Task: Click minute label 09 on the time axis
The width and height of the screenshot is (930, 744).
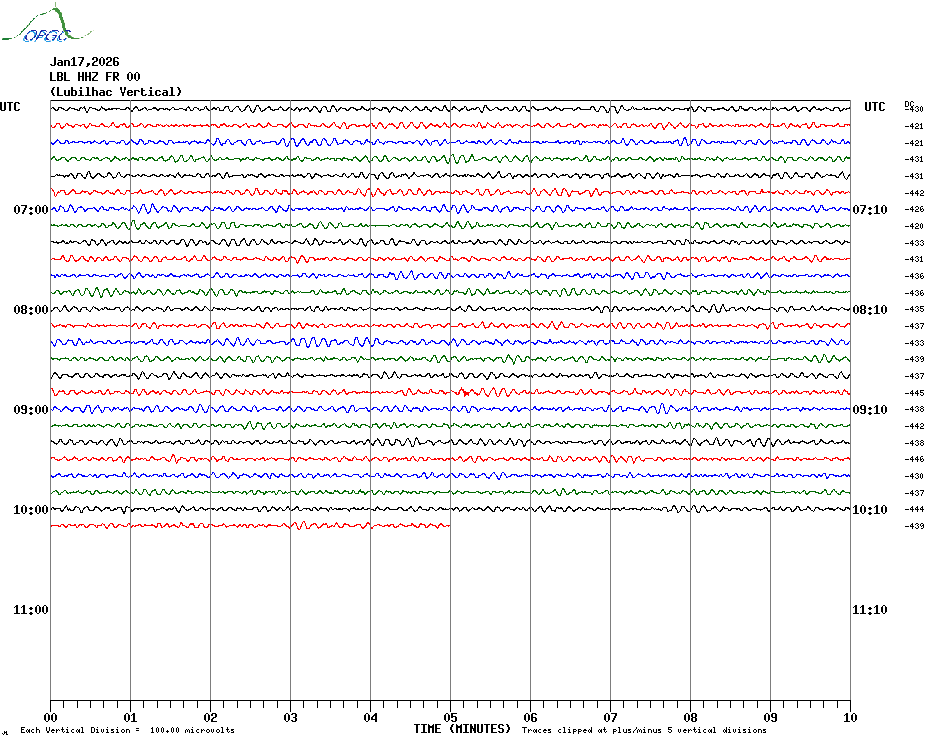Action: click(770, 718)
